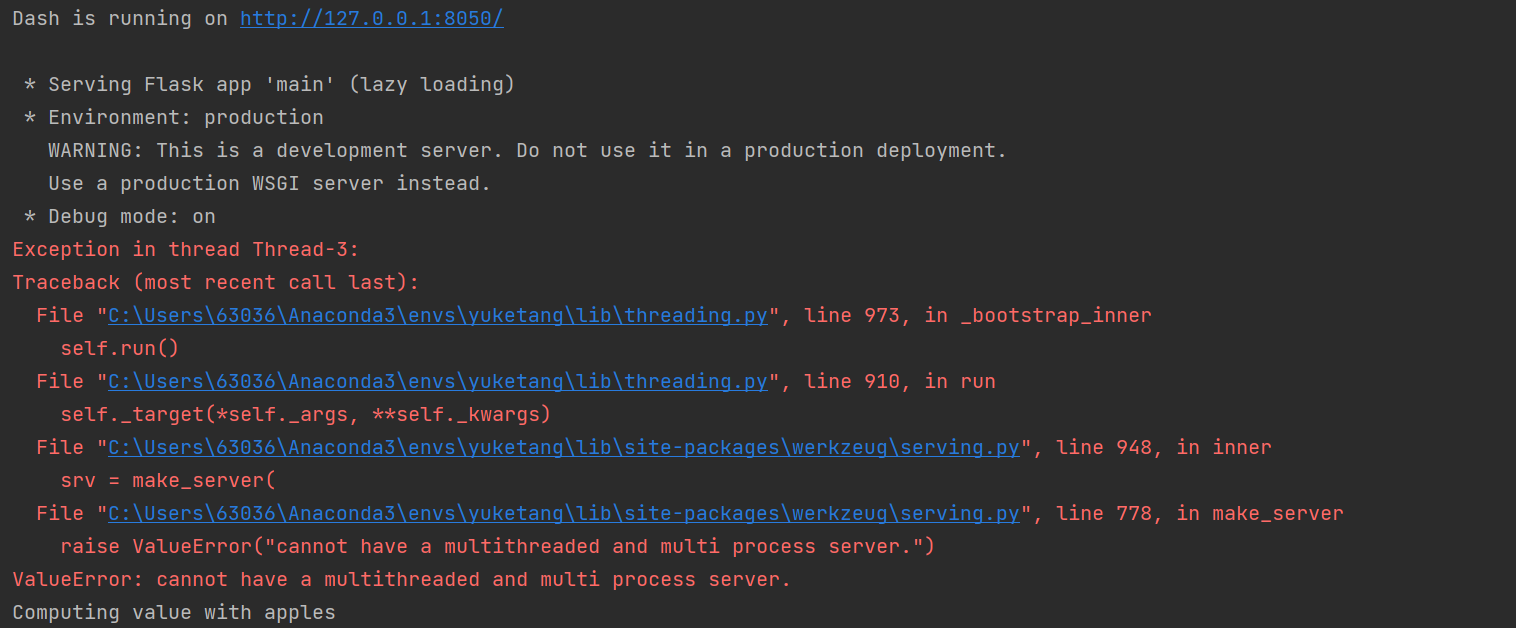Click 'line 973, in _bootstrap_inner' text
This screenshot has width=1516, height=628.
tap(978, 316)
